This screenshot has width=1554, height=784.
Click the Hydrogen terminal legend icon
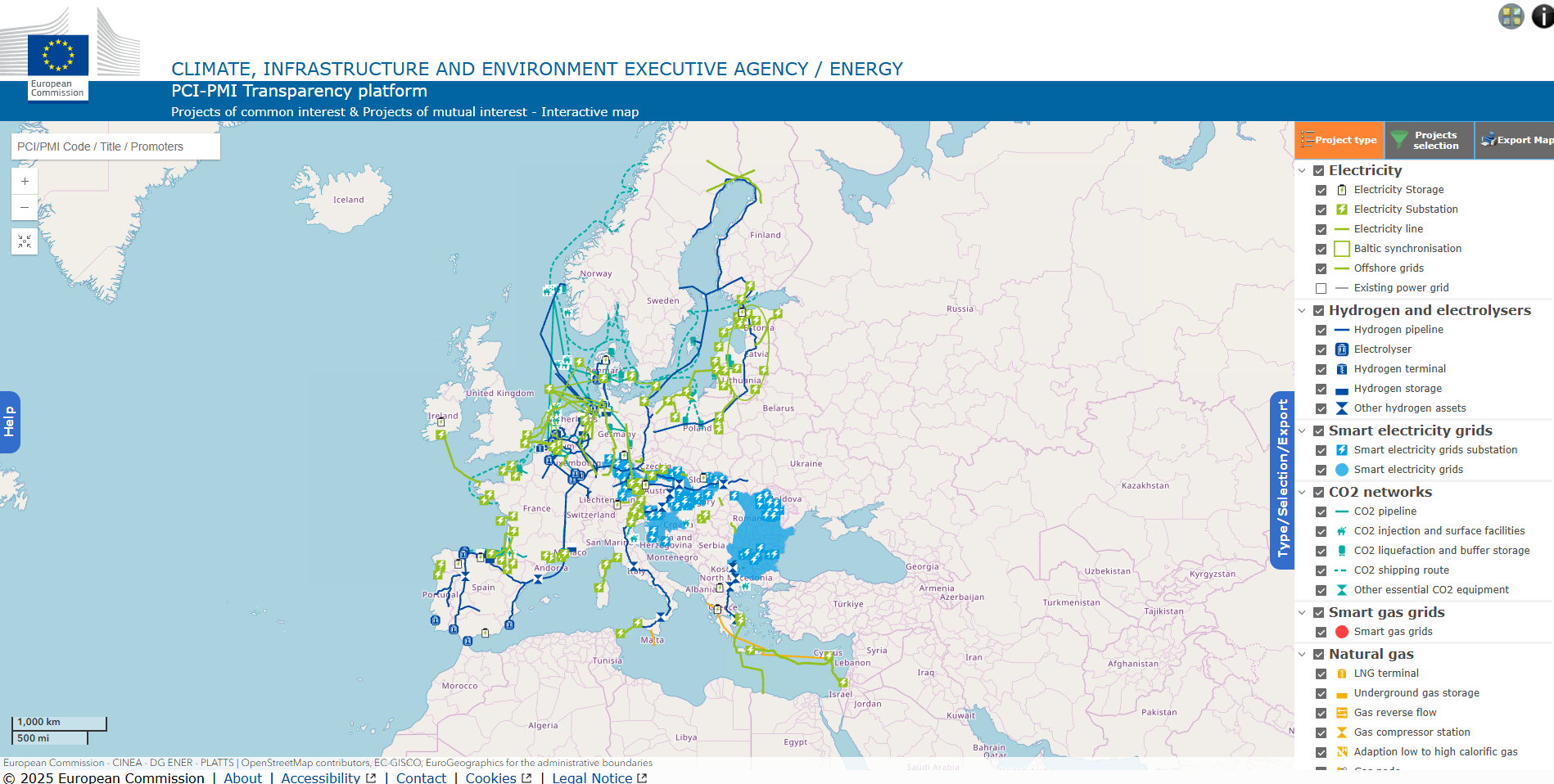1341,369
